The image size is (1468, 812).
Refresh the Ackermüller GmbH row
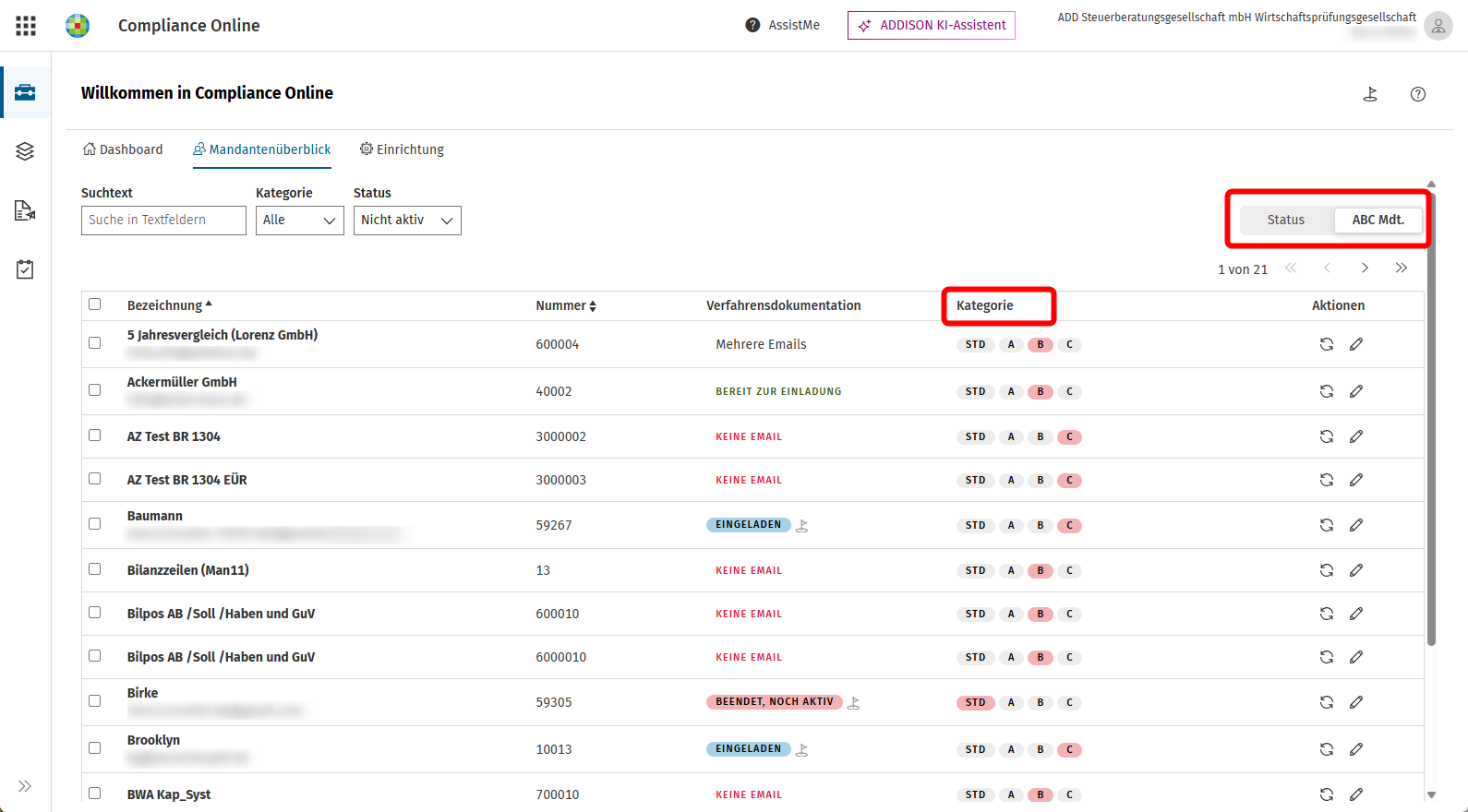click(x=1327, y=391)
